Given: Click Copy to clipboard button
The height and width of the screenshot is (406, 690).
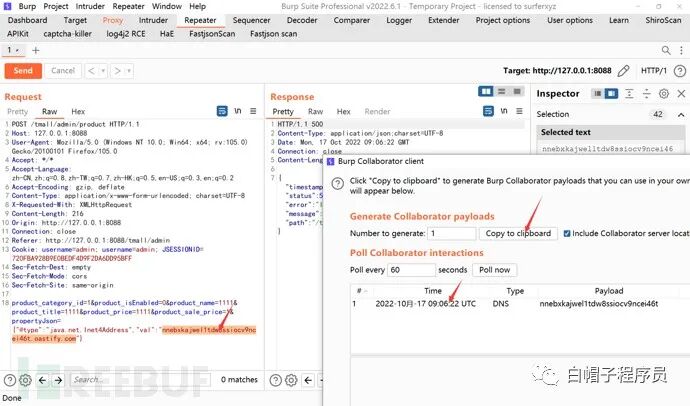Looking at the screenshot, I should (x=518, y=234).
